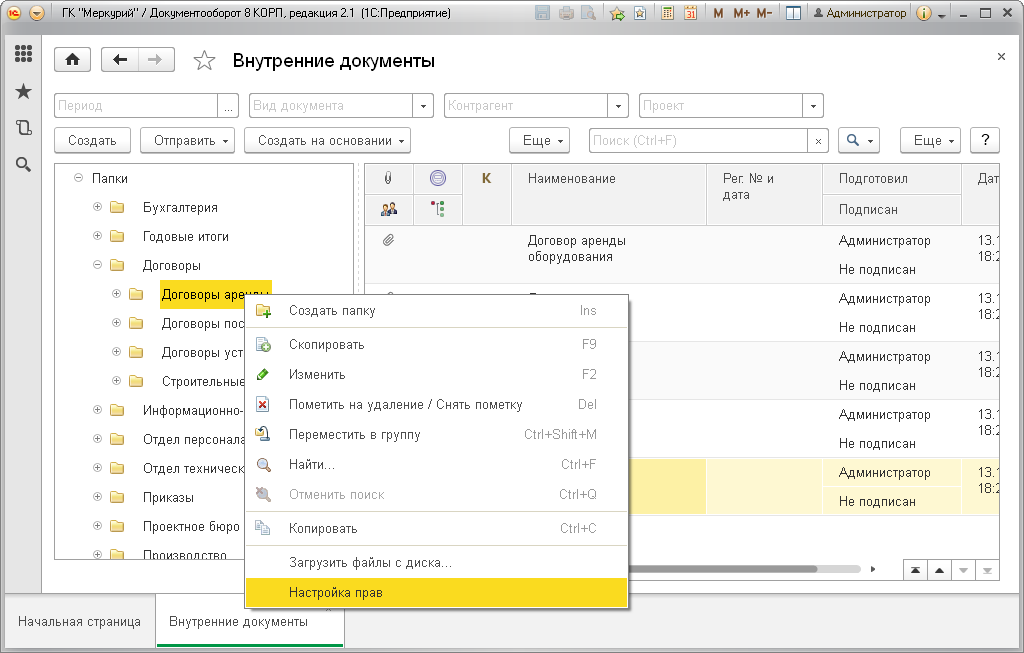The image size is (1024, 653).
Task: Open the info icon in title bar
Action: coord(923,13)
